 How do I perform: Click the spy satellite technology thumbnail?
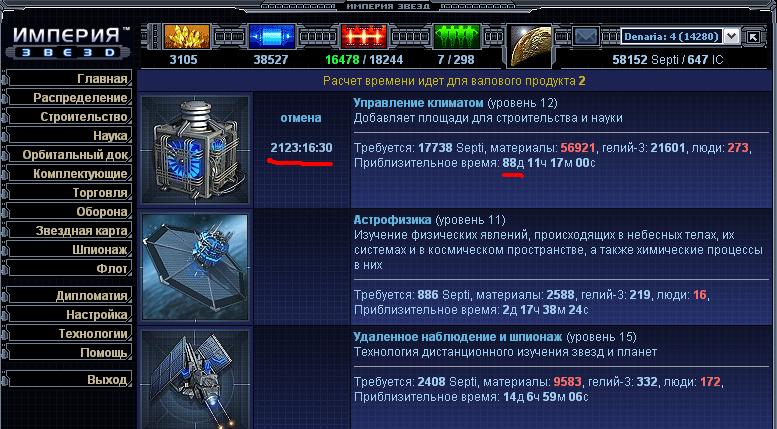195,379
